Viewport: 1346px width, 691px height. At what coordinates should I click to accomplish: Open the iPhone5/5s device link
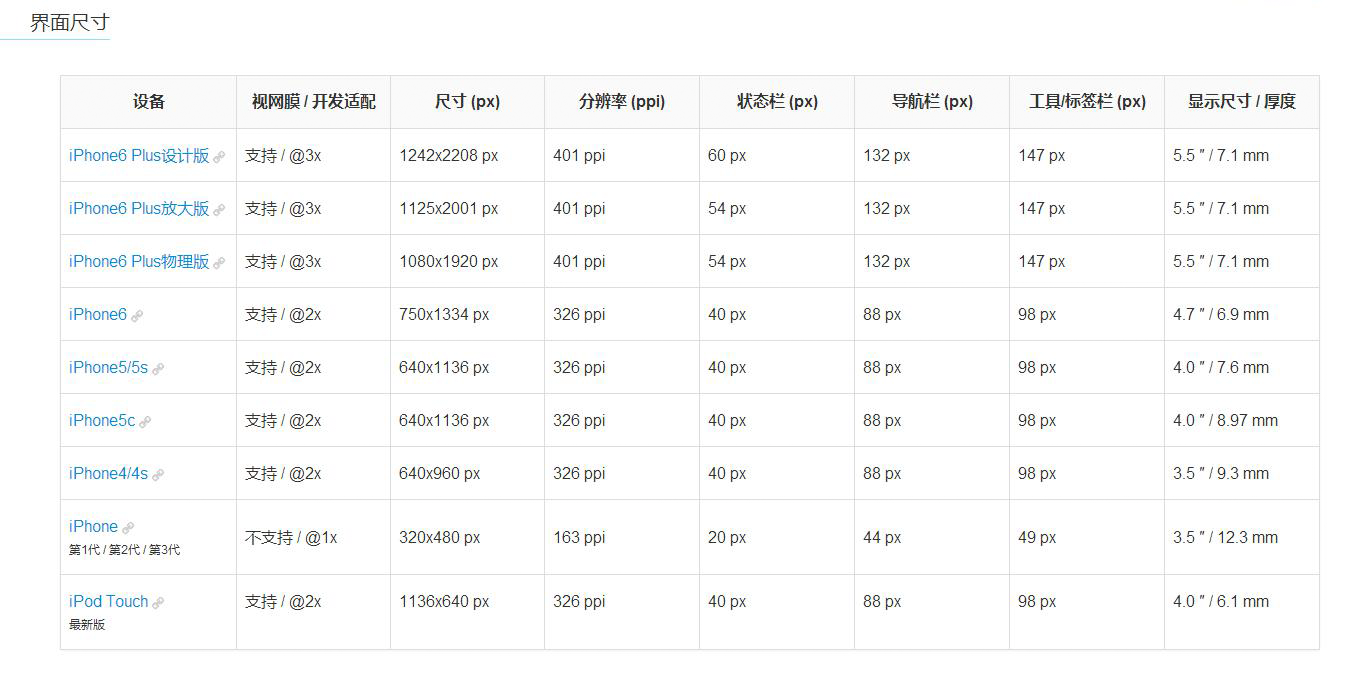[108, 368]
